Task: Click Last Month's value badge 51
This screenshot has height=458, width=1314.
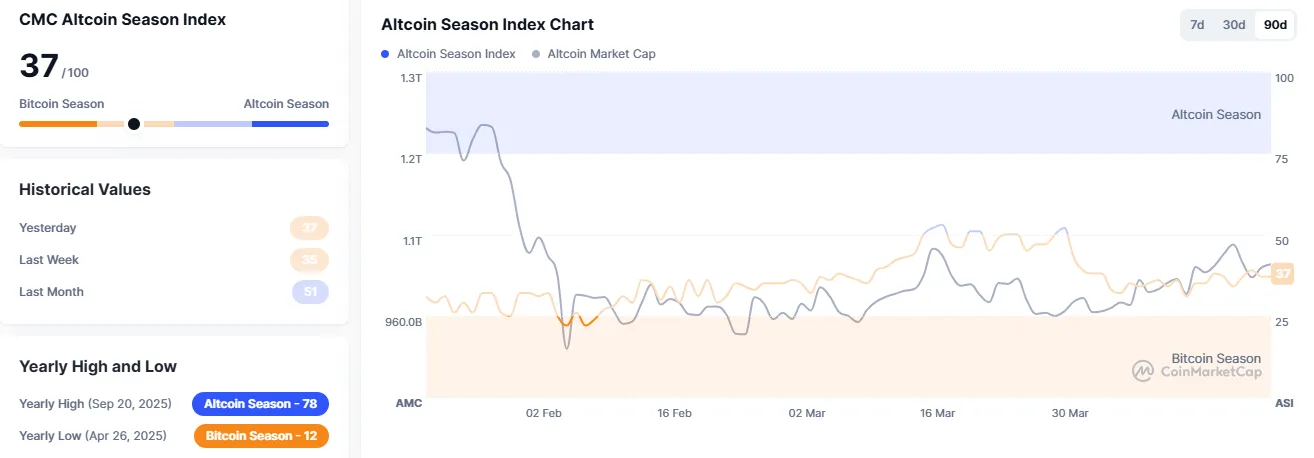Action: 310,292
